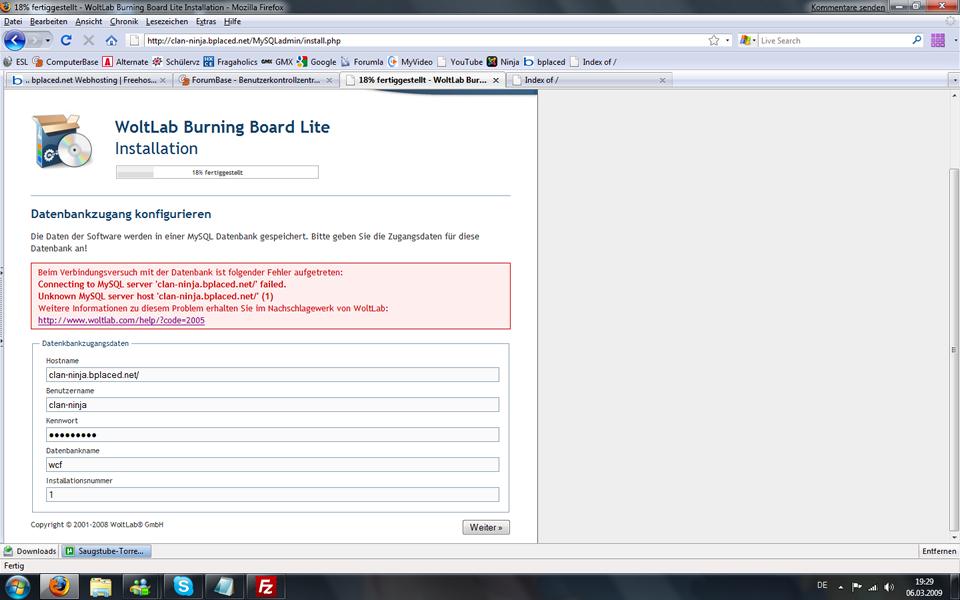Open the Fragaholics bookmark

230,62
